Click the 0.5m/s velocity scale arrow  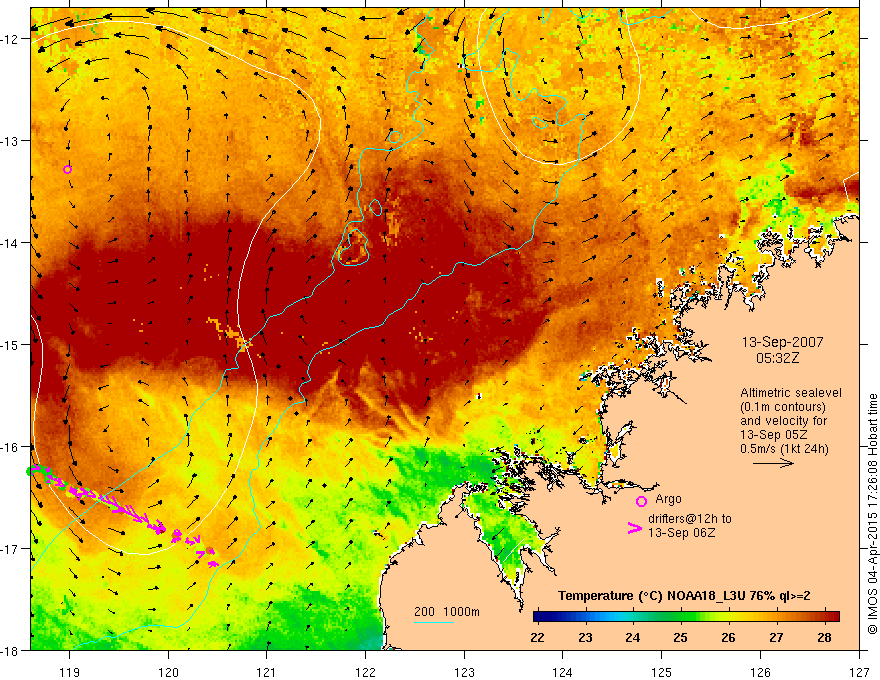773,463
